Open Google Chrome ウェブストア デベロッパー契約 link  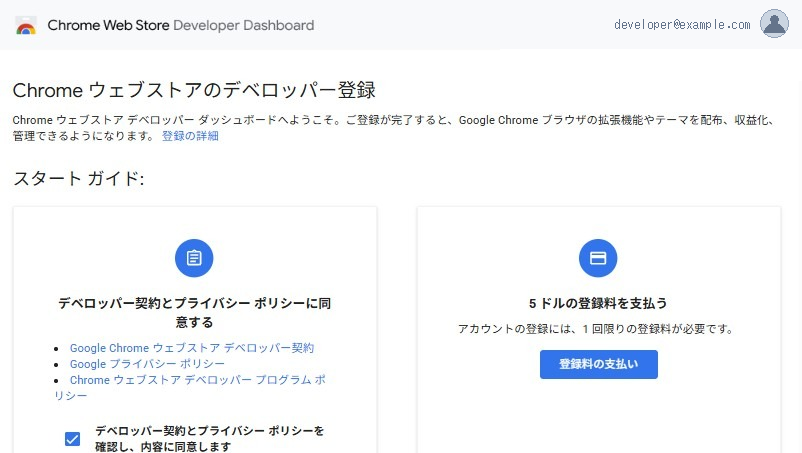click(192, 348)
